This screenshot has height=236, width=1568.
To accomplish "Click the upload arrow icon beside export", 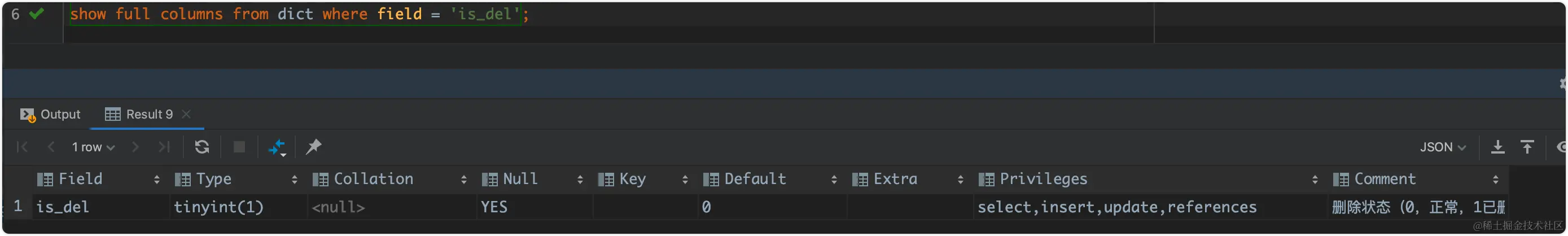I will 1527,147.
